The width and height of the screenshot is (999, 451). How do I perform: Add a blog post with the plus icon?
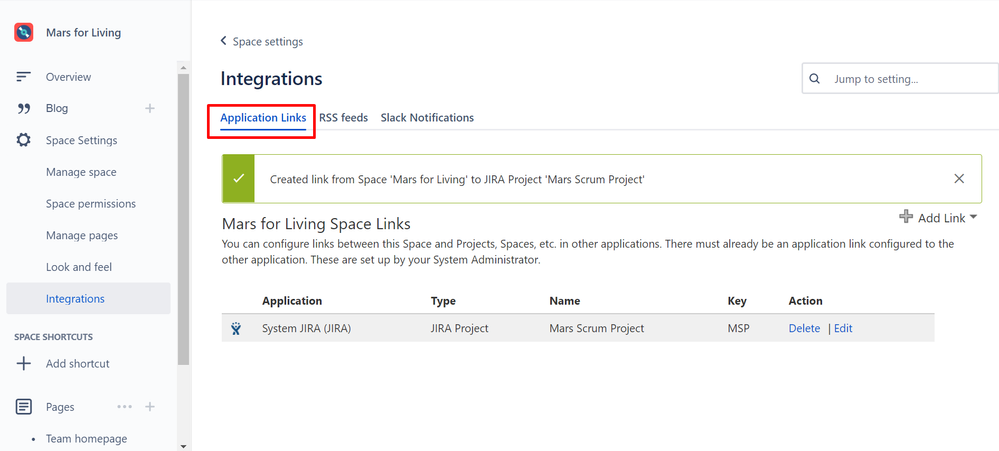[x=150, y=108]
